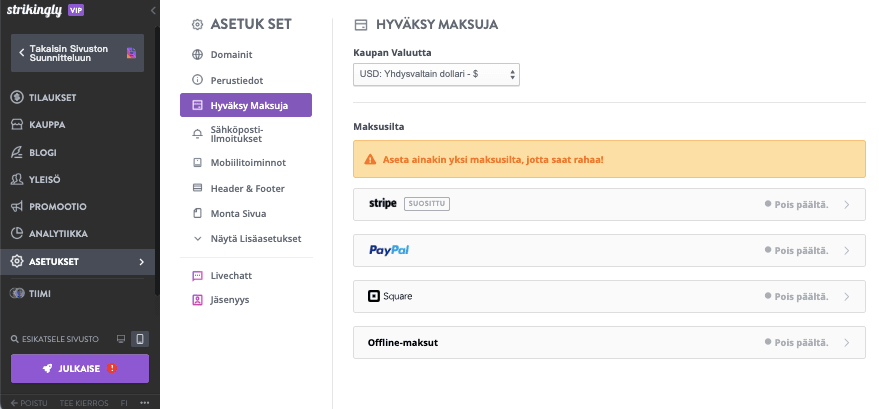Screen dimensions: 879x409
Task: Click Offline-maksut Pois päältä status
Action: [x=797, y=342]
